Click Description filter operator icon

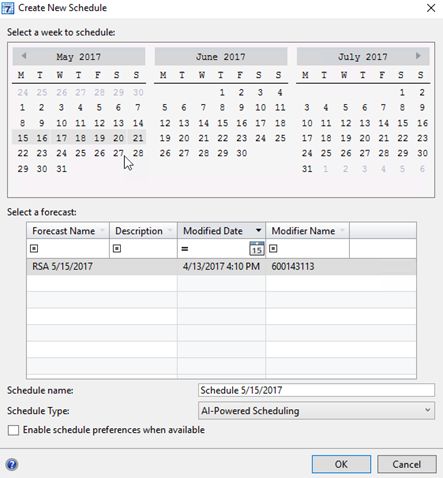(x=117, y=249)
